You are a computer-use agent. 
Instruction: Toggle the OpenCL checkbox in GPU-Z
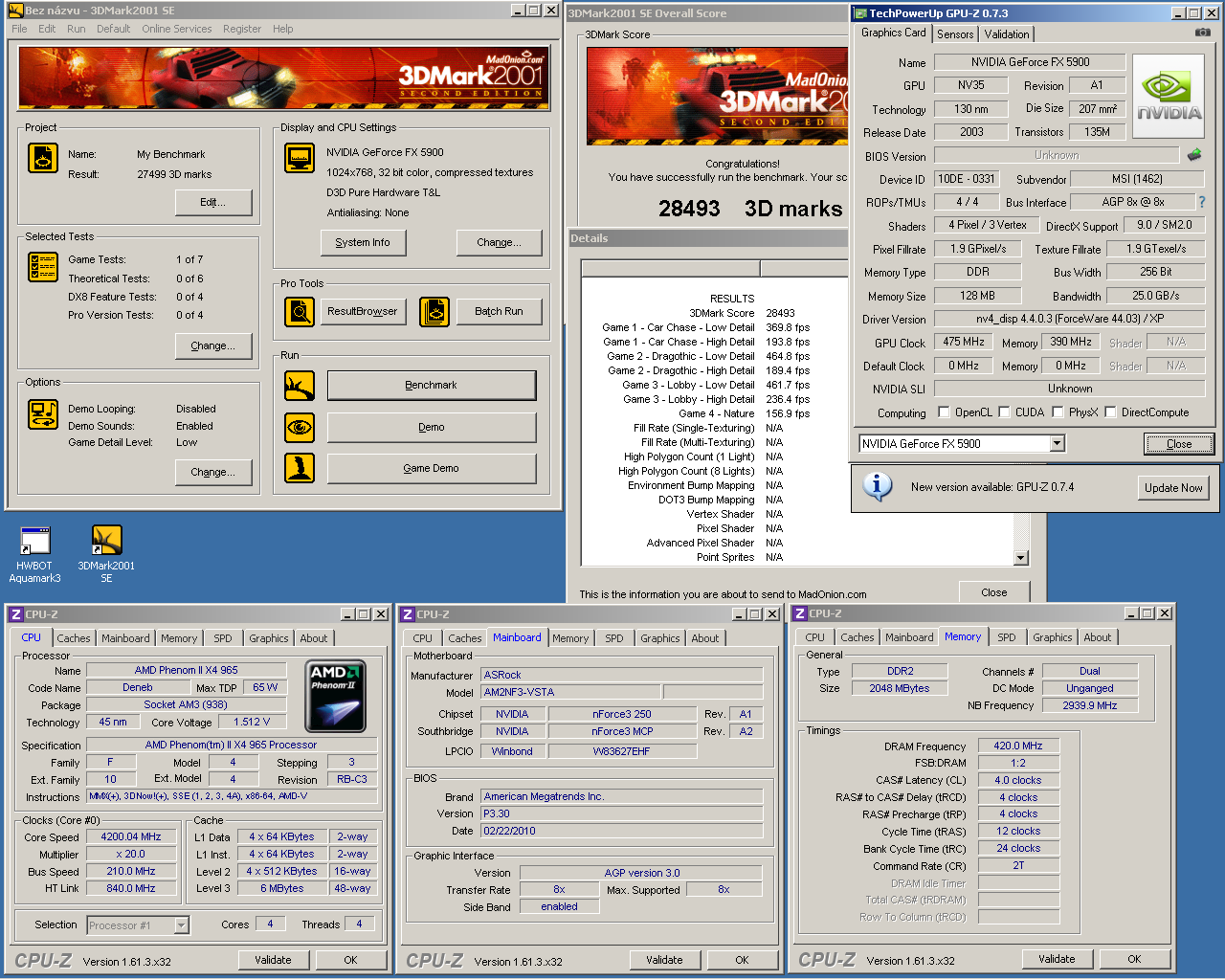pos(945,412)
